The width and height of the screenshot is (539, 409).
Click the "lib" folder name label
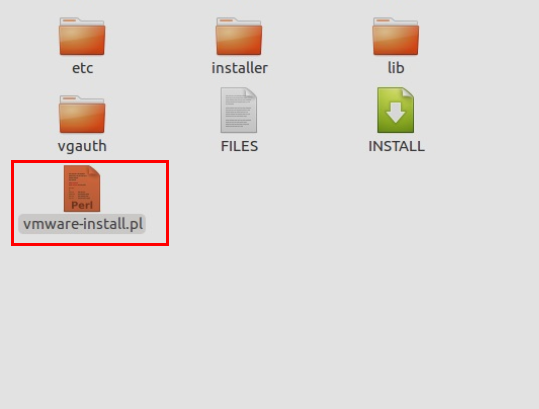[396, 68]
